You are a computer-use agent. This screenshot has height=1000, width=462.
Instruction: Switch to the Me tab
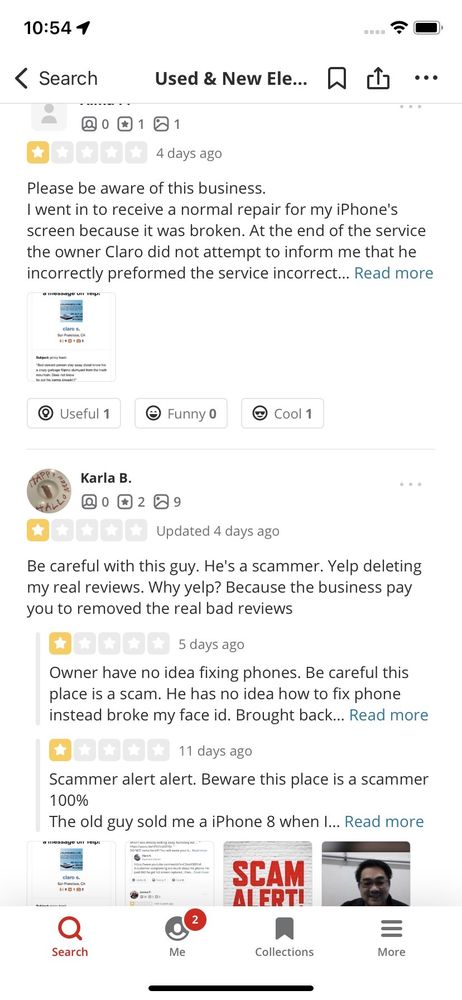click(177, 936)
